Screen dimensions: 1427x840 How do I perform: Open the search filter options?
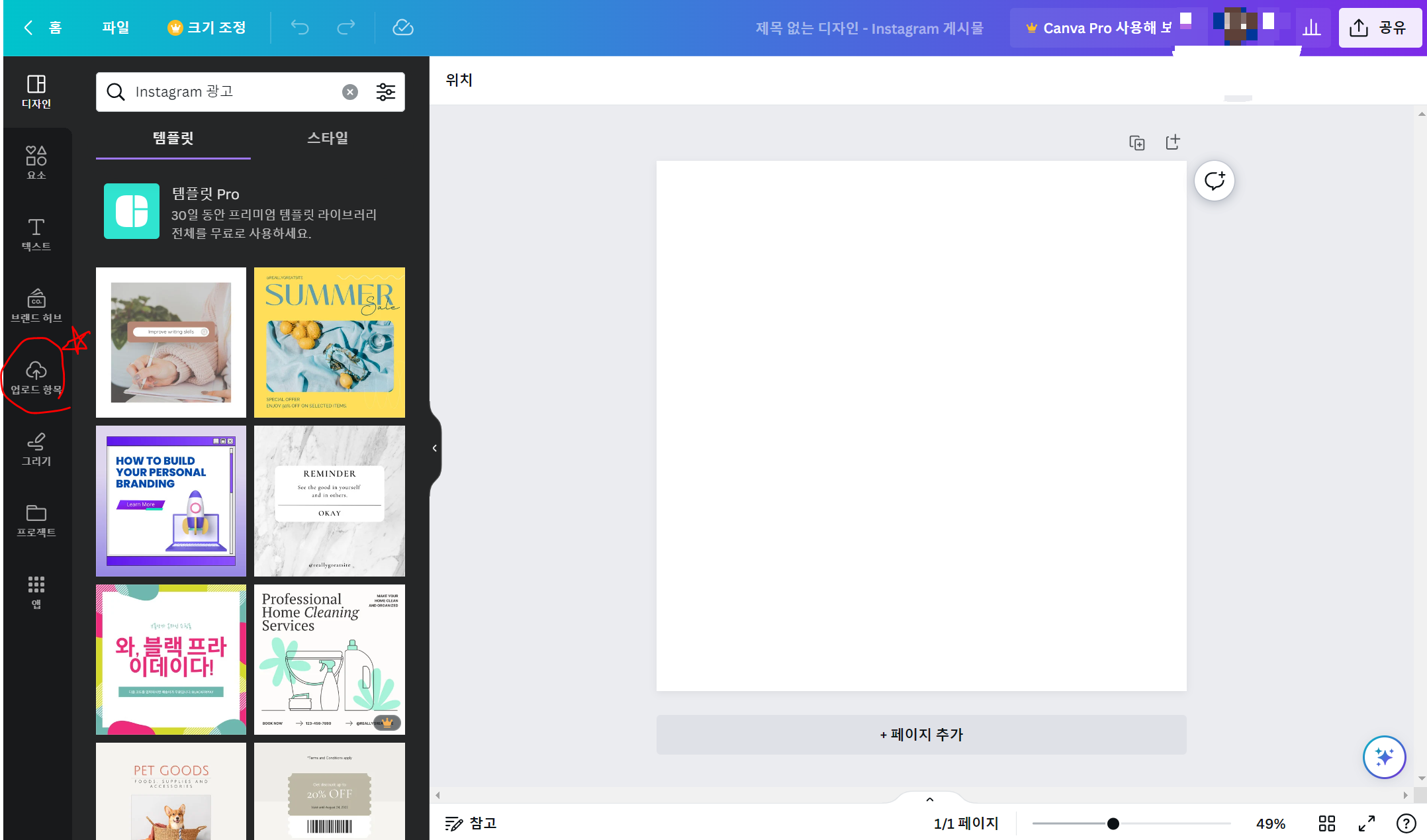click(385, 92)
